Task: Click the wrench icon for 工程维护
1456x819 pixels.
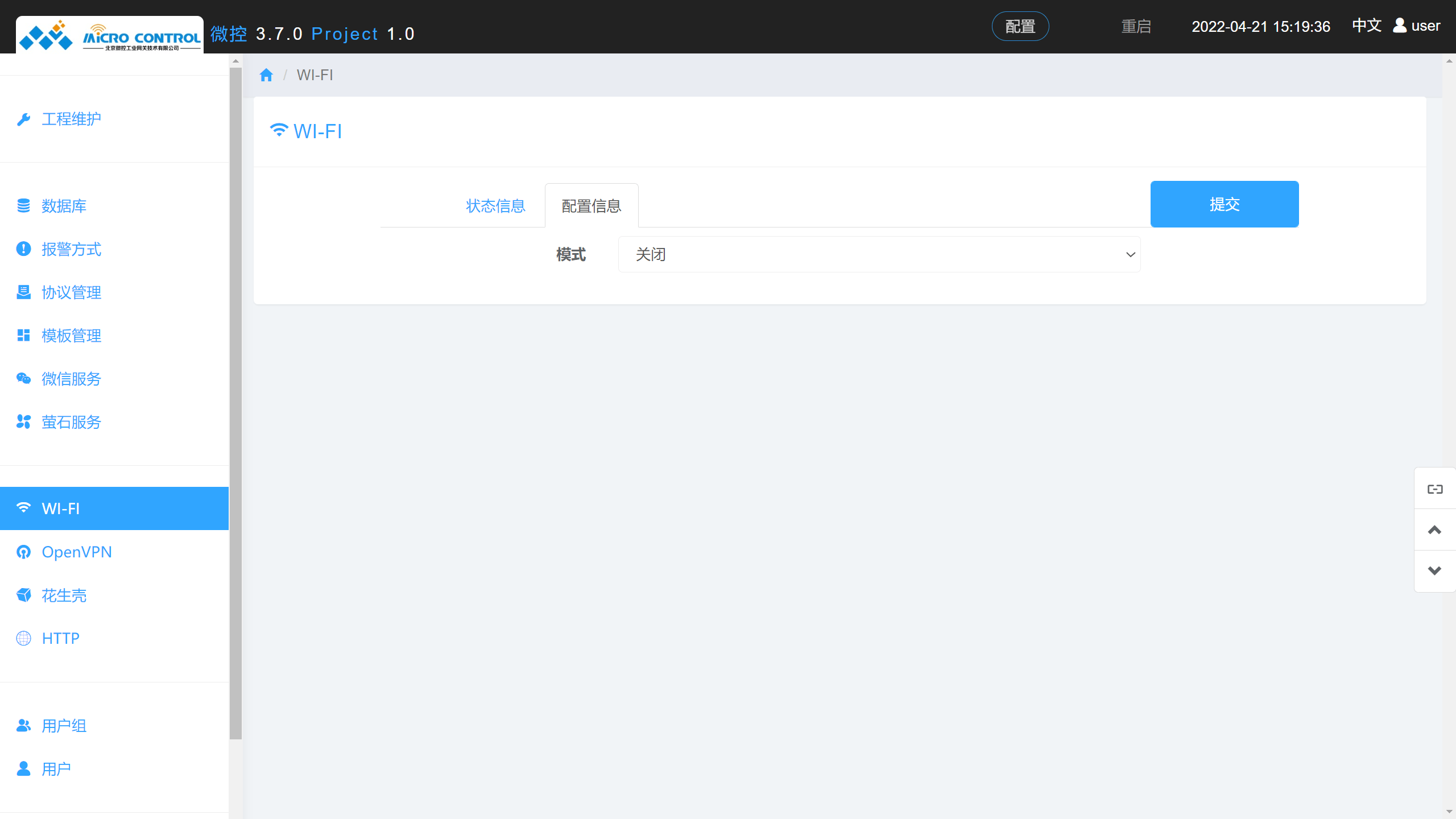Action: click(x=23, y=119)
